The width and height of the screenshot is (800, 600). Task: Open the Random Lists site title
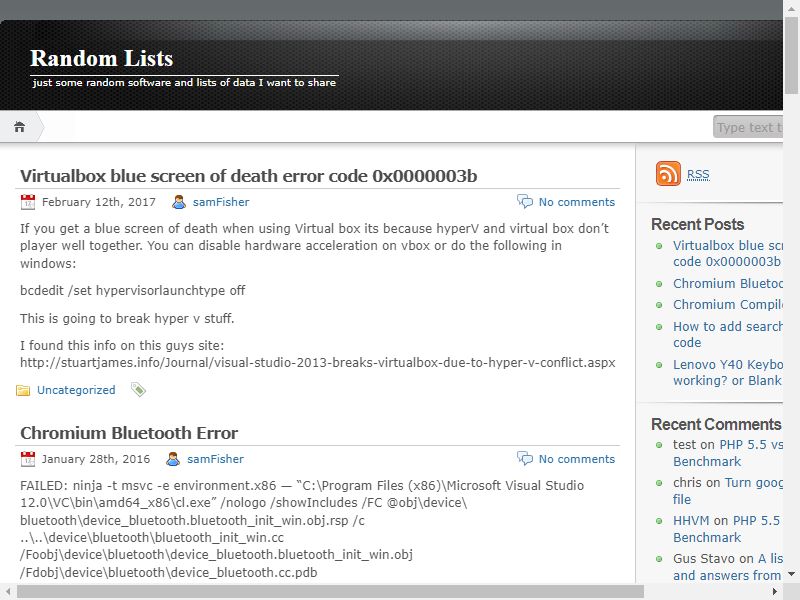click(102, 58)
